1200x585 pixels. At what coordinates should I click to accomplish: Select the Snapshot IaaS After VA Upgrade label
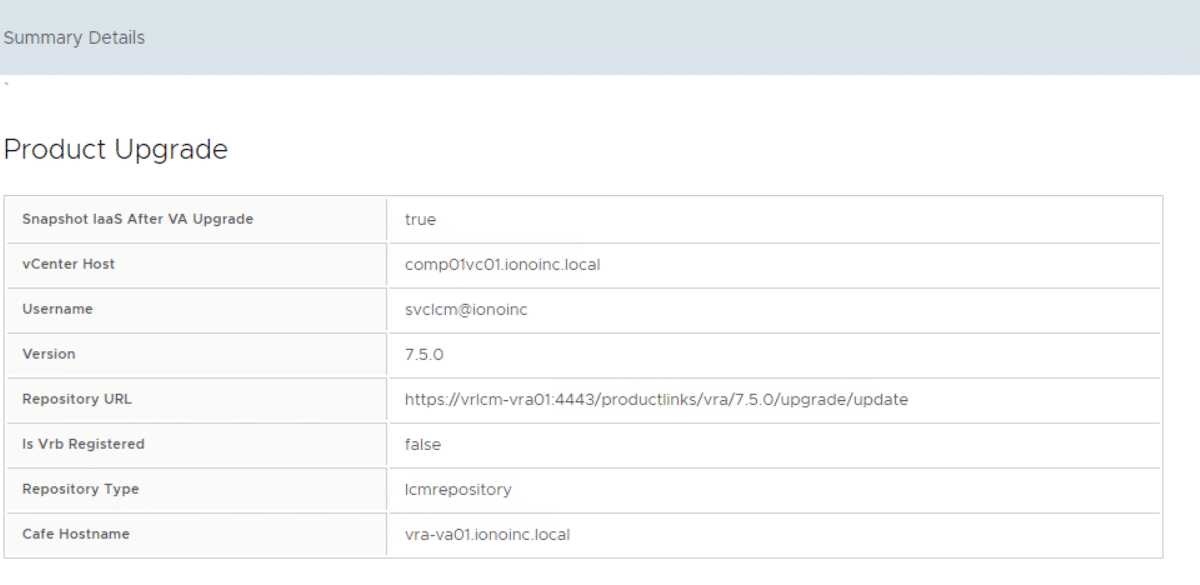(137, 219)
